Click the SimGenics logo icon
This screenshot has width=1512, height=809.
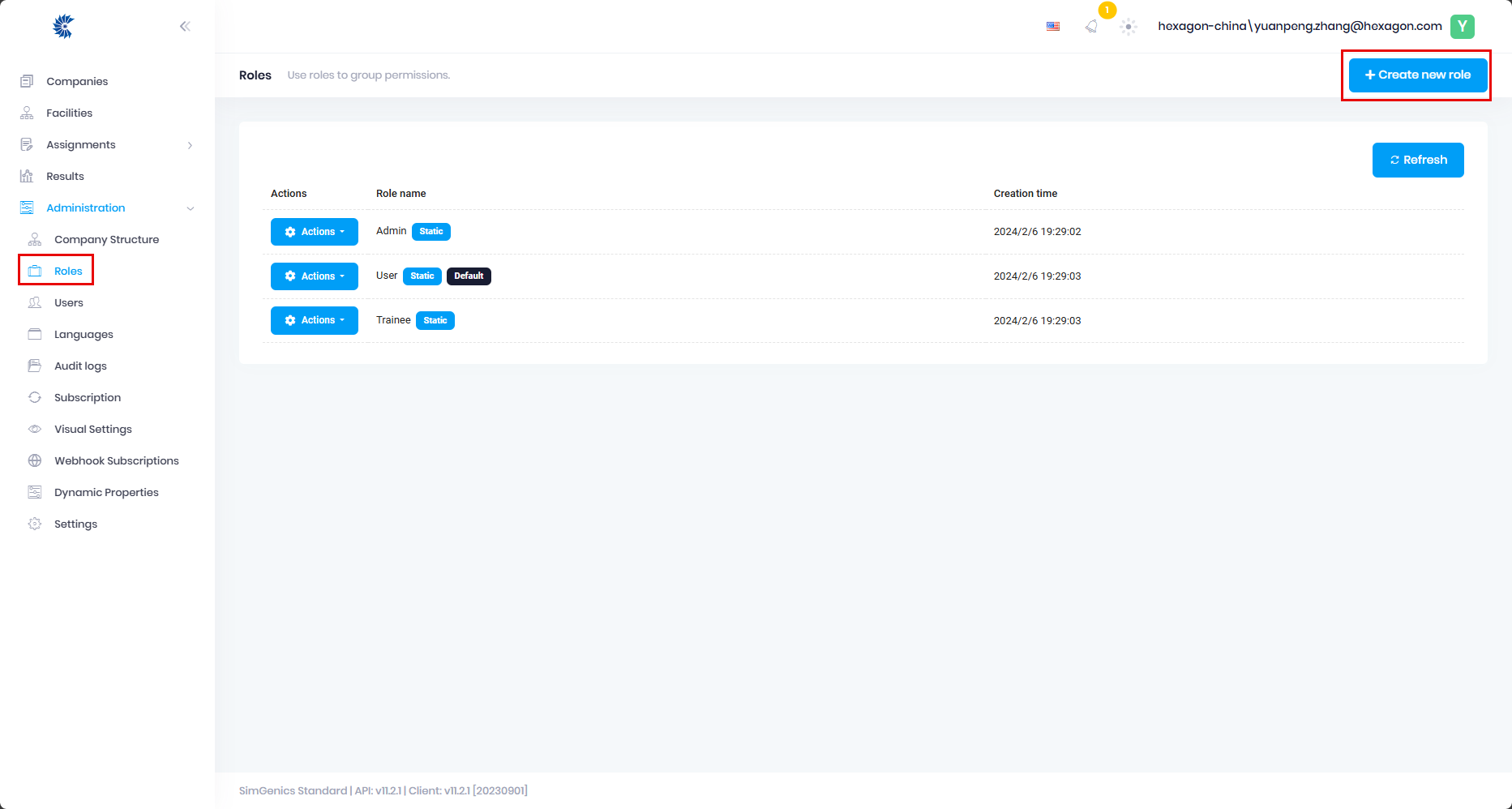[63, 27]
